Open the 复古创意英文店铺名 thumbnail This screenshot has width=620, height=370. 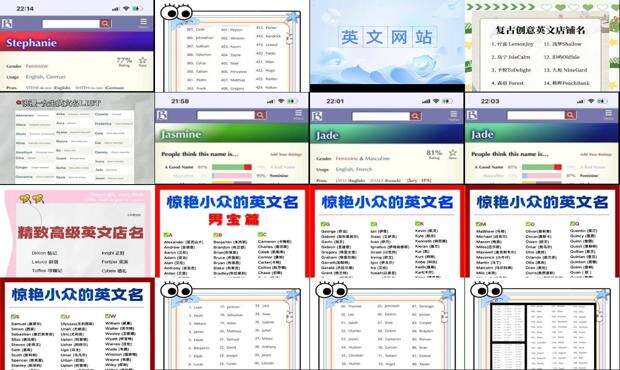click(x=542, y=45)
